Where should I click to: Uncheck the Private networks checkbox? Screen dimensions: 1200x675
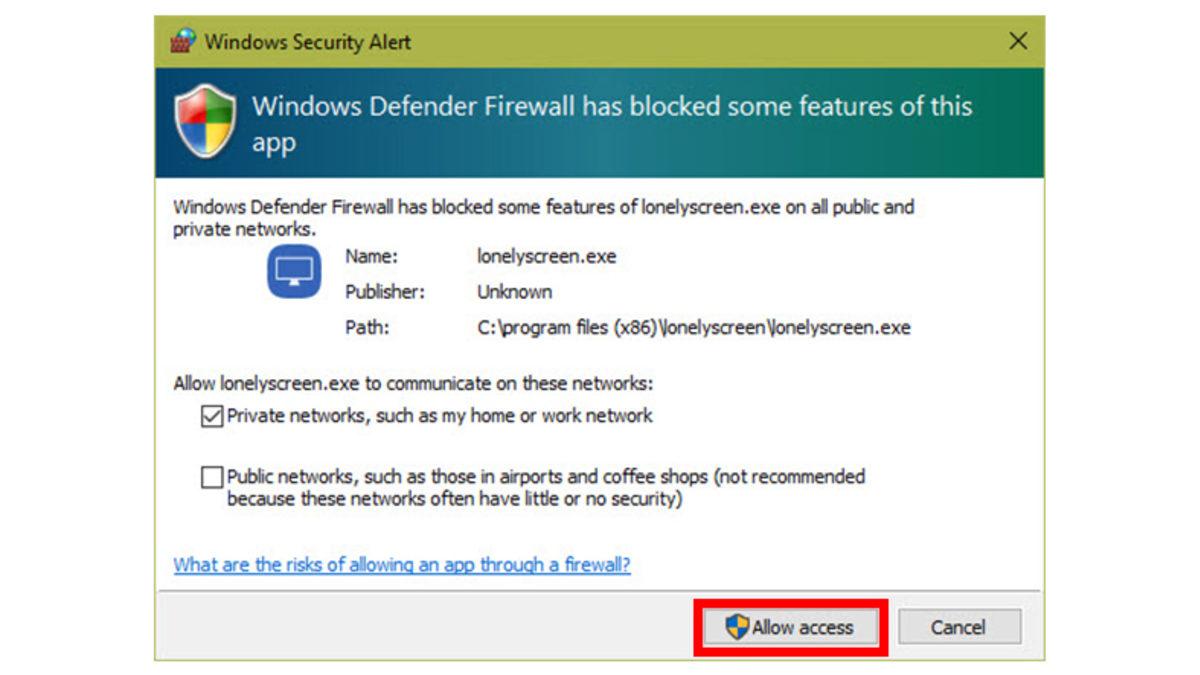coord(211,416)
